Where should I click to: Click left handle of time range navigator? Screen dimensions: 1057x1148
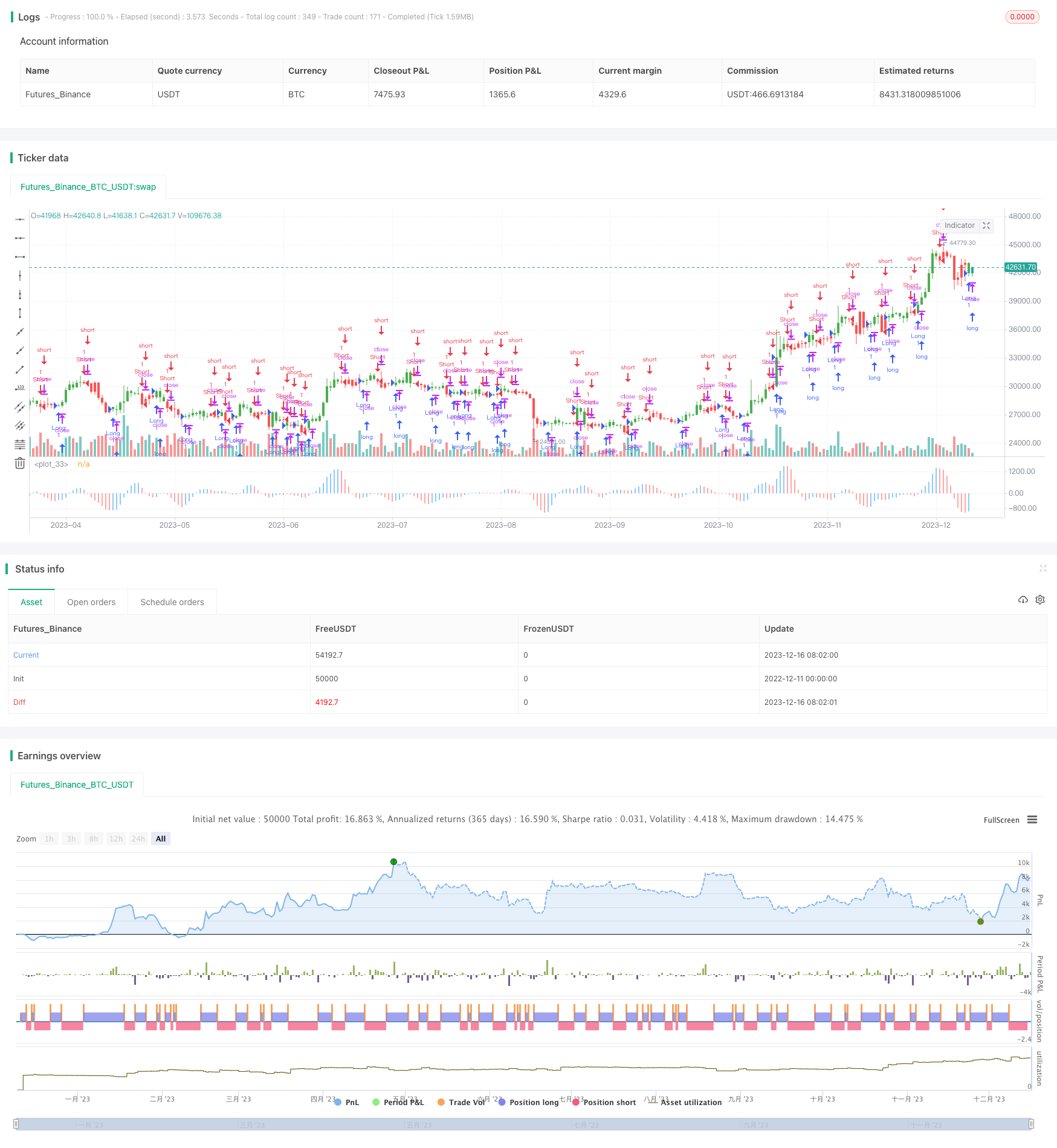(x=16, y=1124)
